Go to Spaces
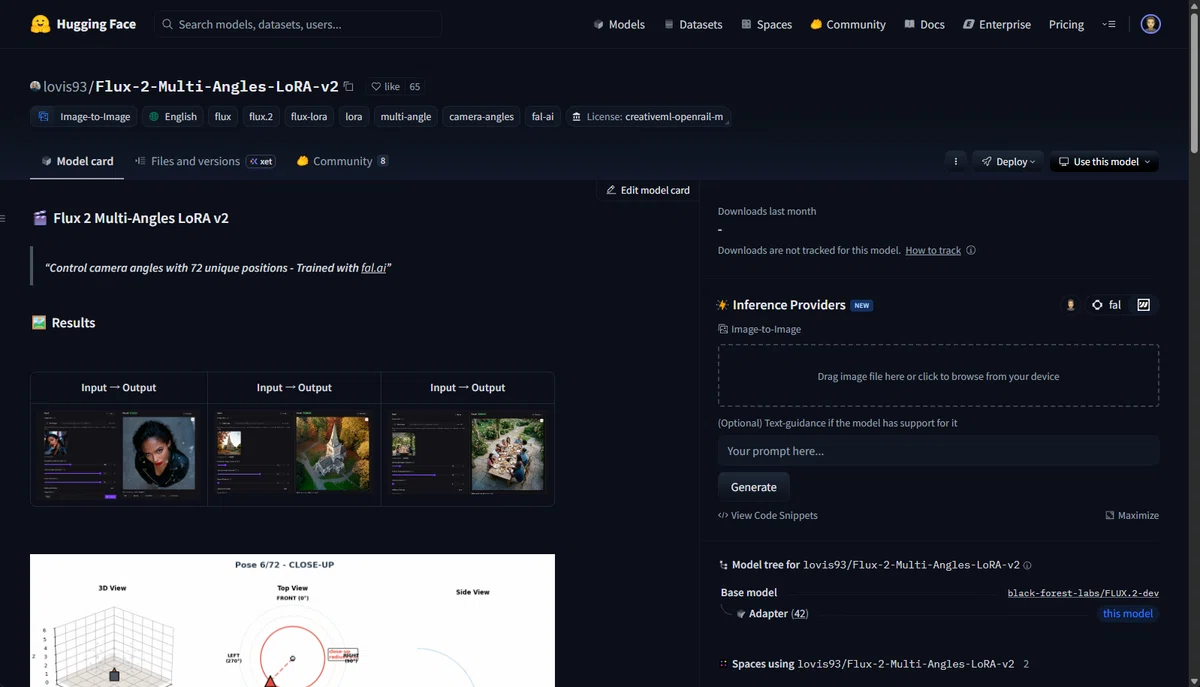Viewport: 1200px width, 687px height. click(766, 24)
